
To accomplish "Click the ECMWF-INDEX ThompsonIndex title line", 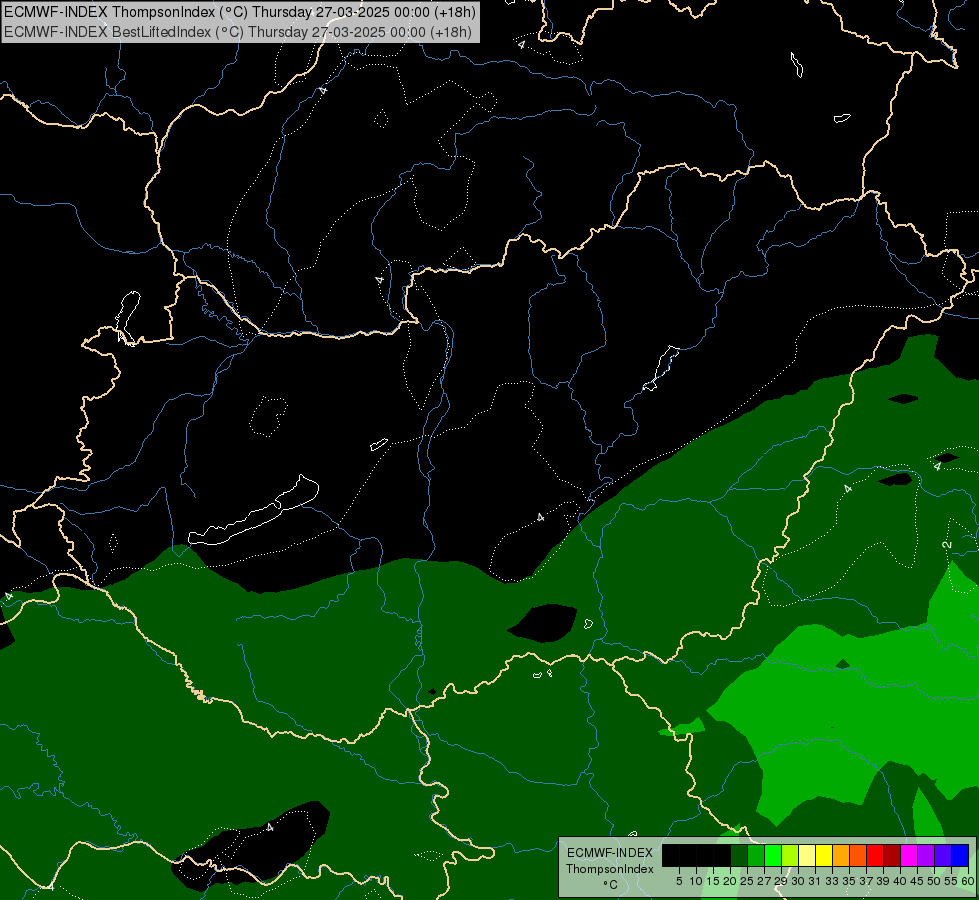I will click(240, 11).
